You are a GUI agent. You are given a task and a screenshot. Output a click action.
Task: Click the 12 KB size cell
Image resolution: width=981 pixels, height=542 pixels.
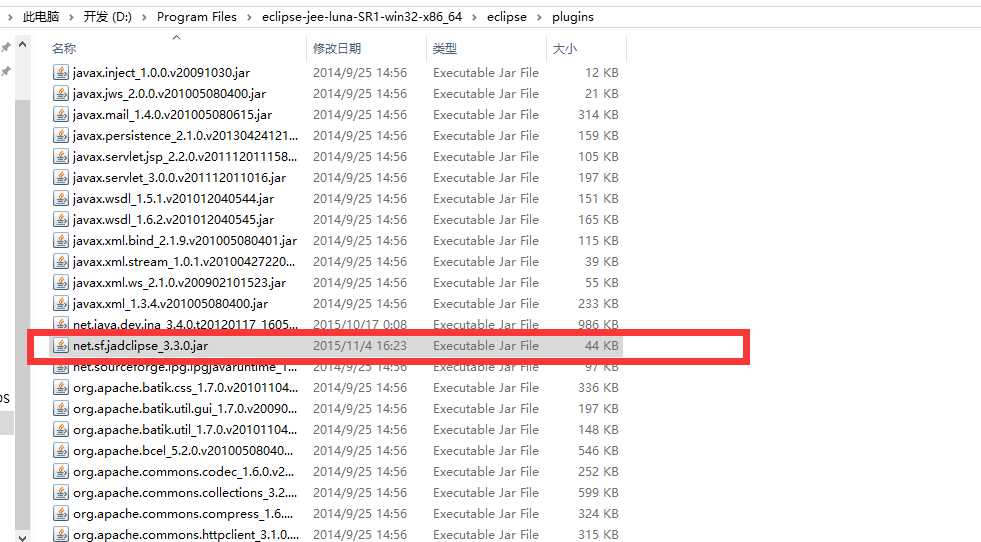pyautogui.click(x=602, y=73)
